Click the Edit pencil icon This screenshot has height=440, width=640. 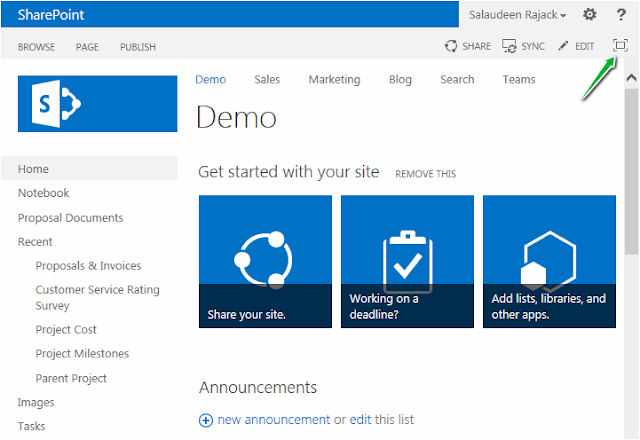pyautogui.click(x=563, y=46)
